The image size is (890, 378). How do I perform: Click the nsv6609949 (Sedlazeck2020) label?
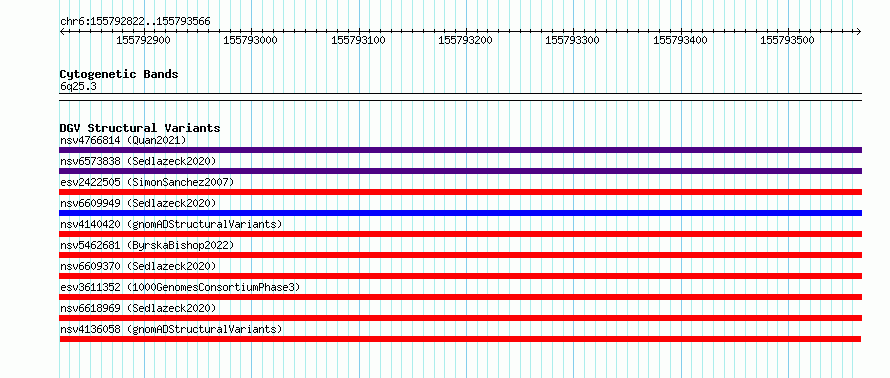click(x=138, y=203)
